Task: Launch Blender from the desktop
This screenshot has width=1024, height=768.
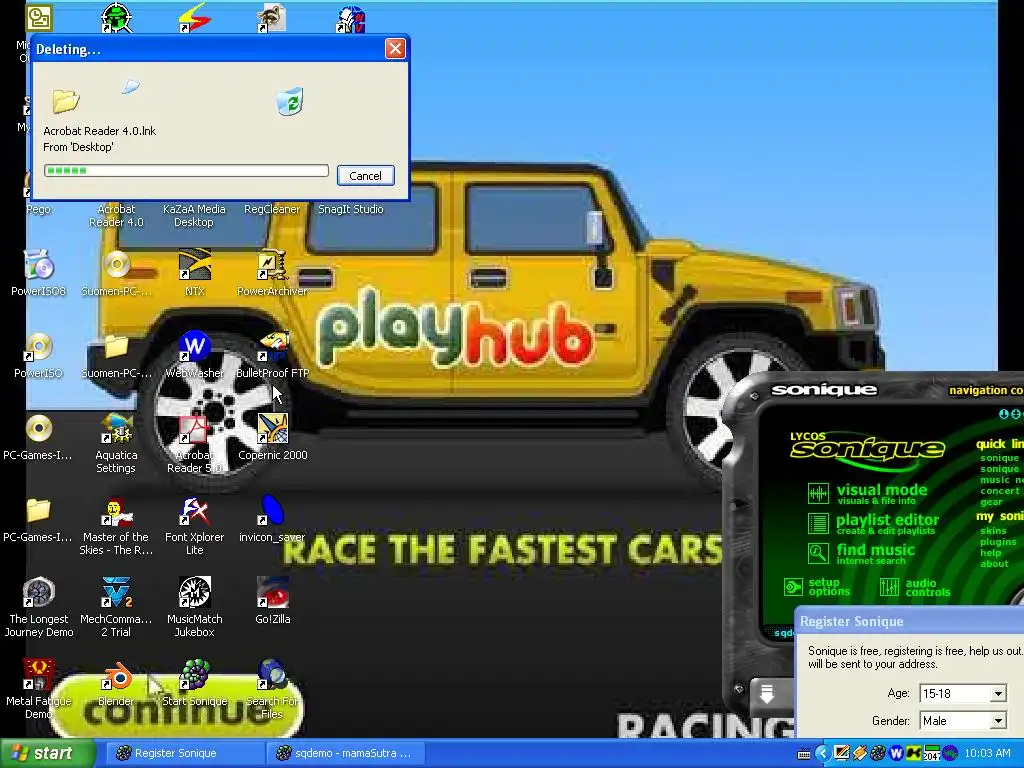Action: coord(116,682)
